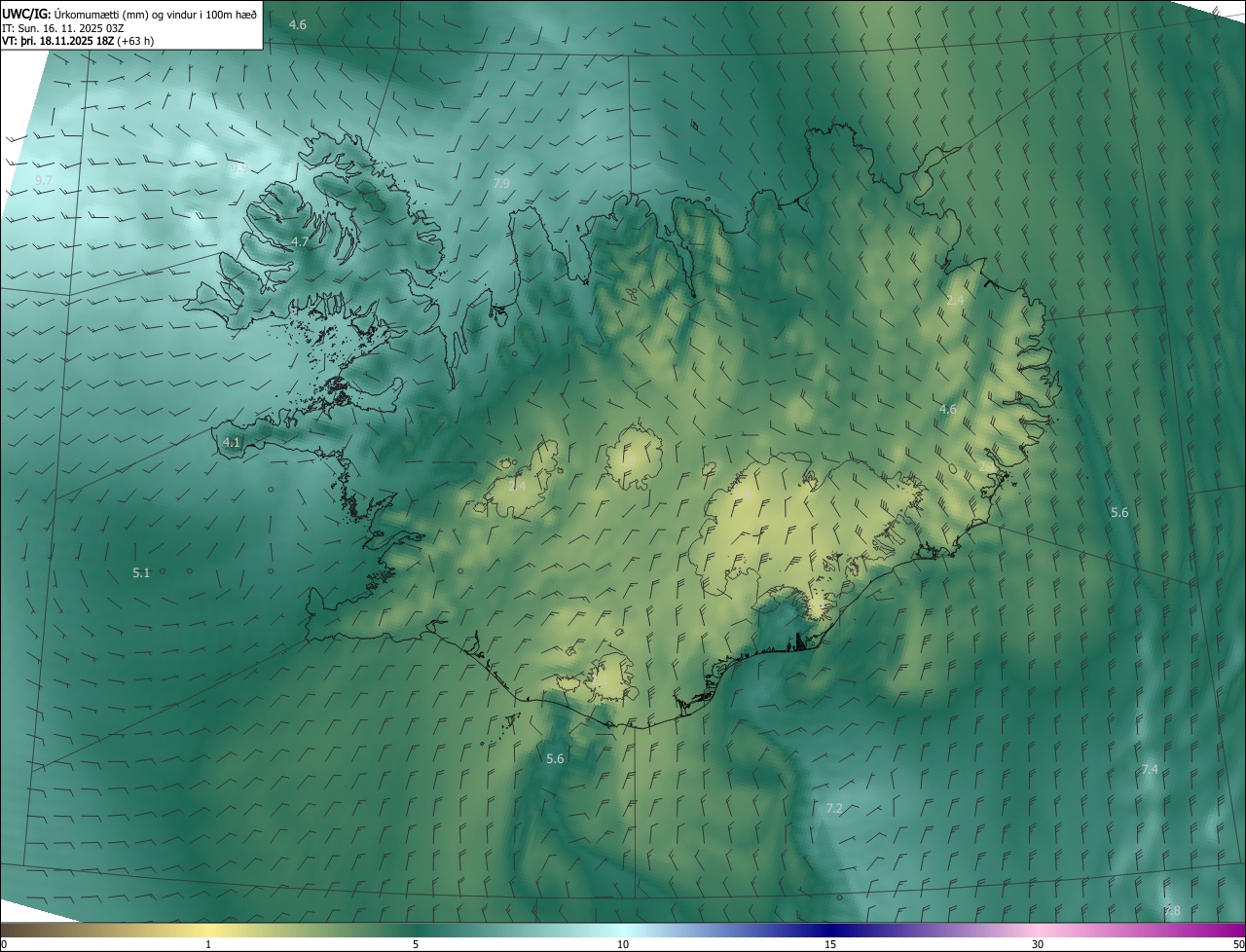This screenshot has width=1246, height=952.
Task: Click the color scale label '30'
Action: click(x=1038, y=944)
